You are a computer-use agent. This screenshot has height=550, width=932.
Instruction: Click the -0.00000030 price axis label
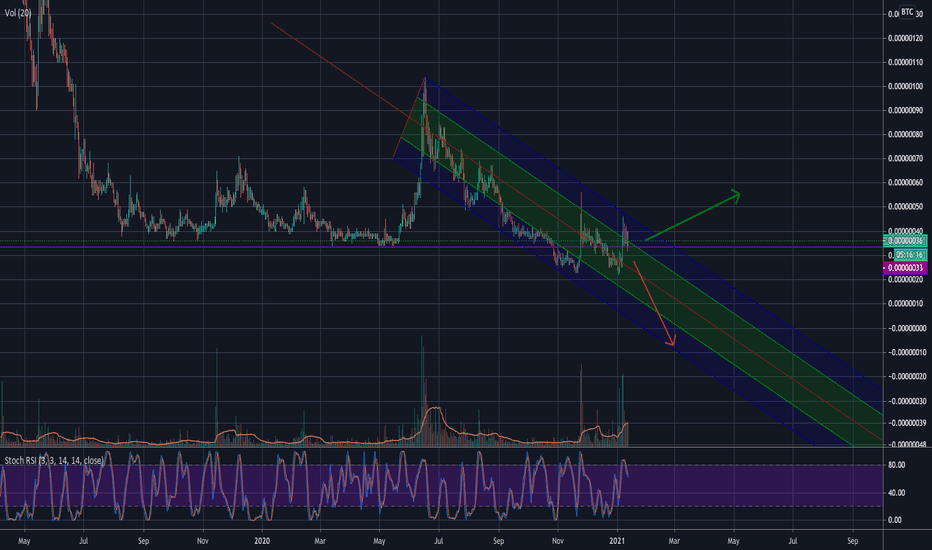click(906, 401)
